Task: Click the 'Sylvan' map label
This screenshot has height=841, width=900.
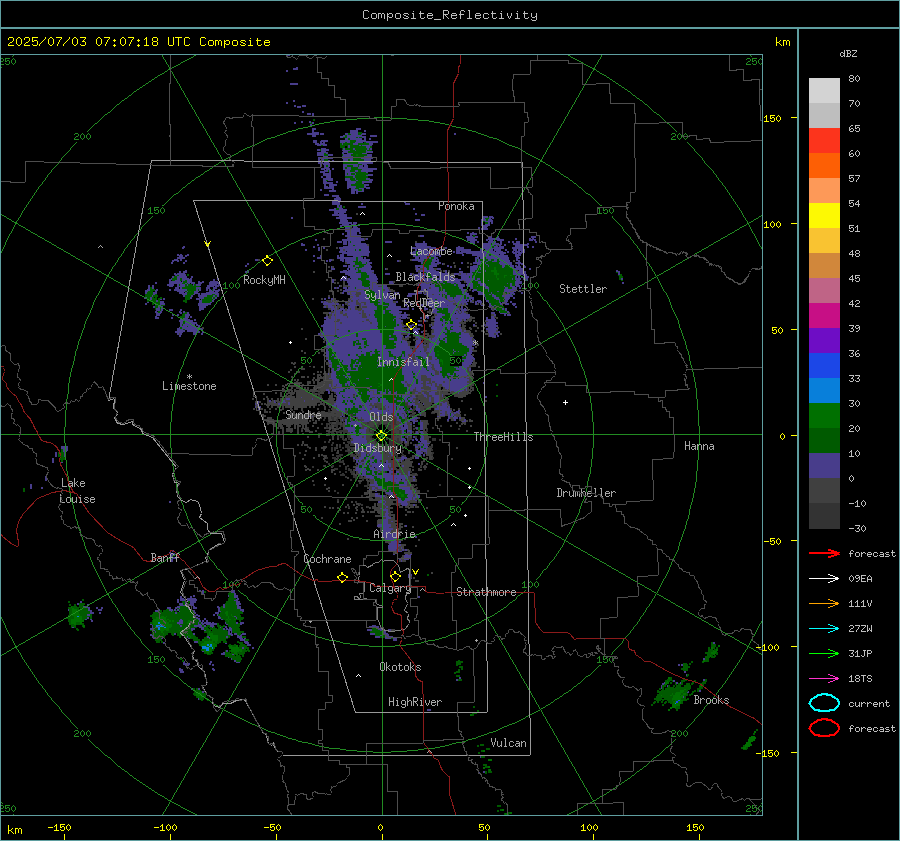Action: [382, 295]
